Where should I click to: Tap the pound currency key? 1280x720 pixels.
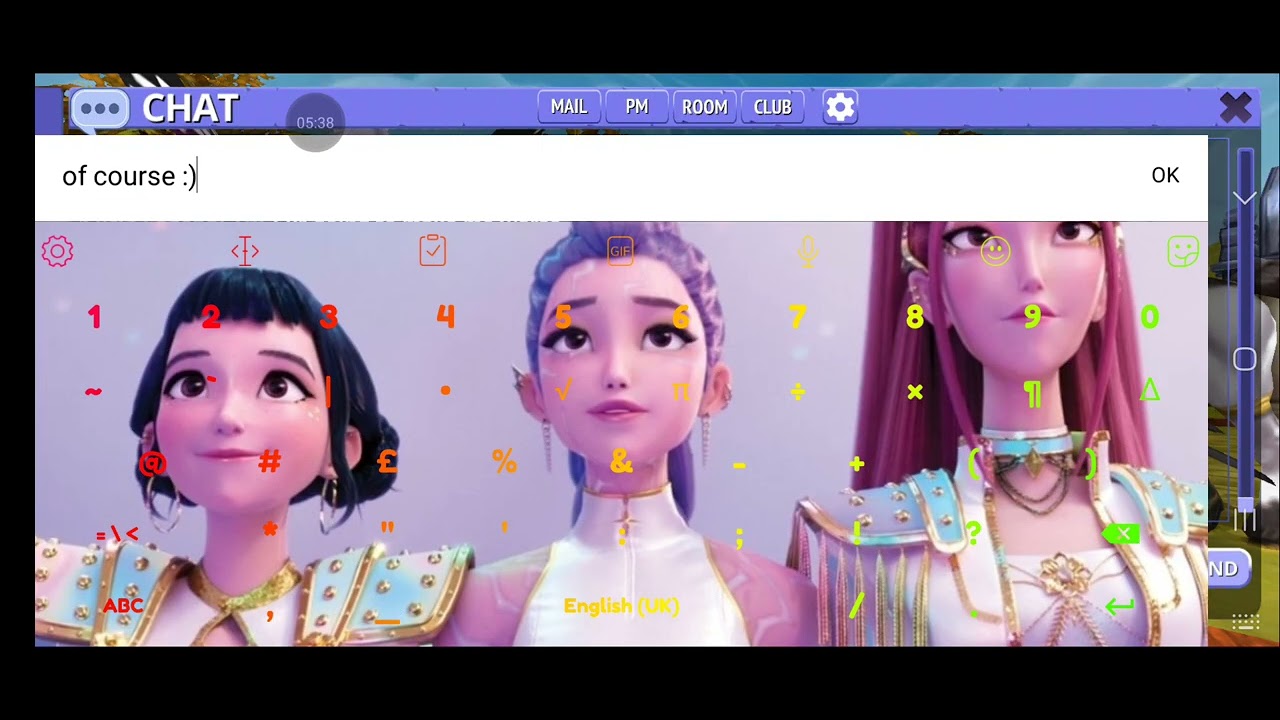coord(387,462)
